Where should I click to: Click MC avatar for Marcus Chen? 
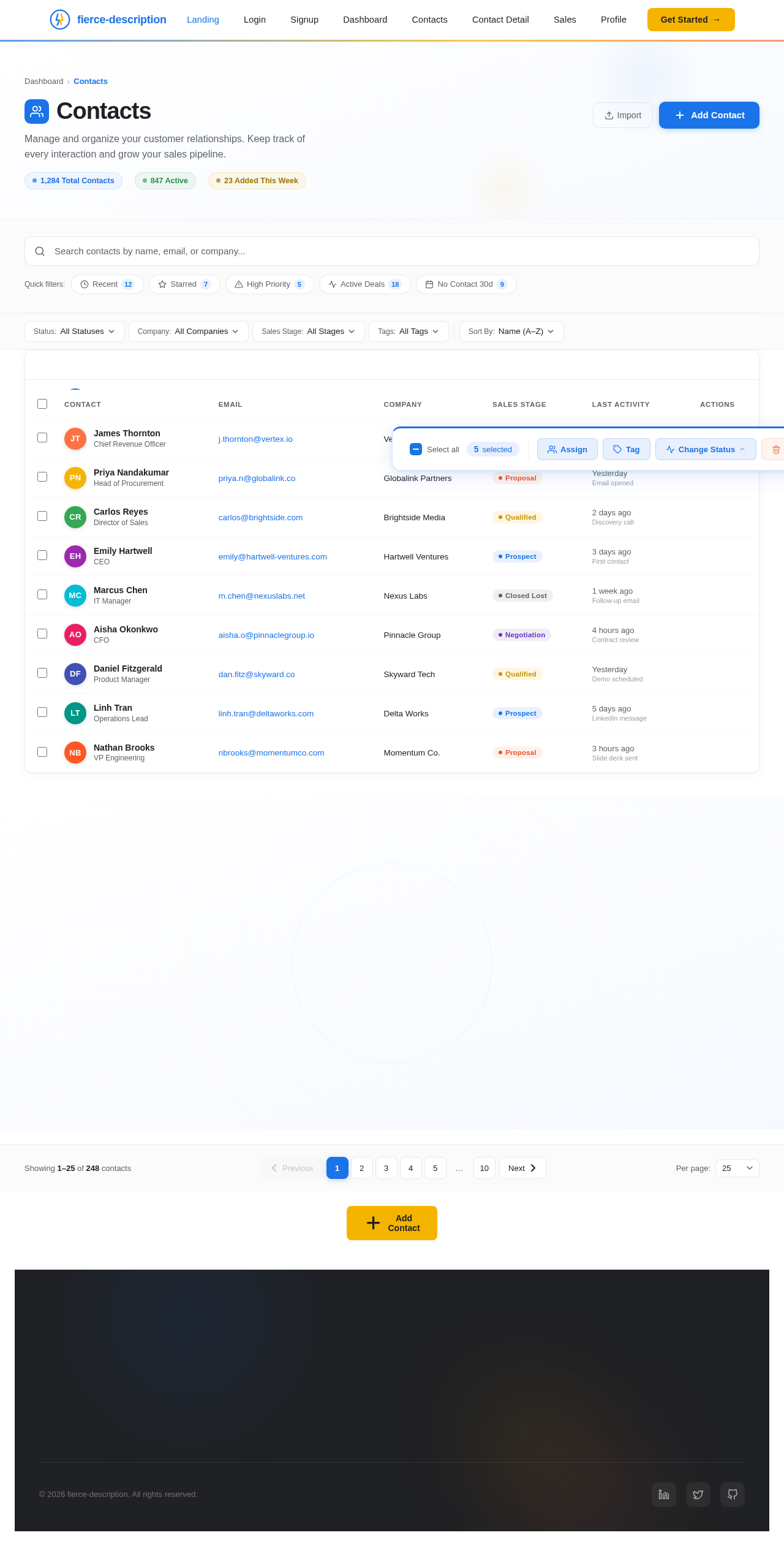point(75,596)
